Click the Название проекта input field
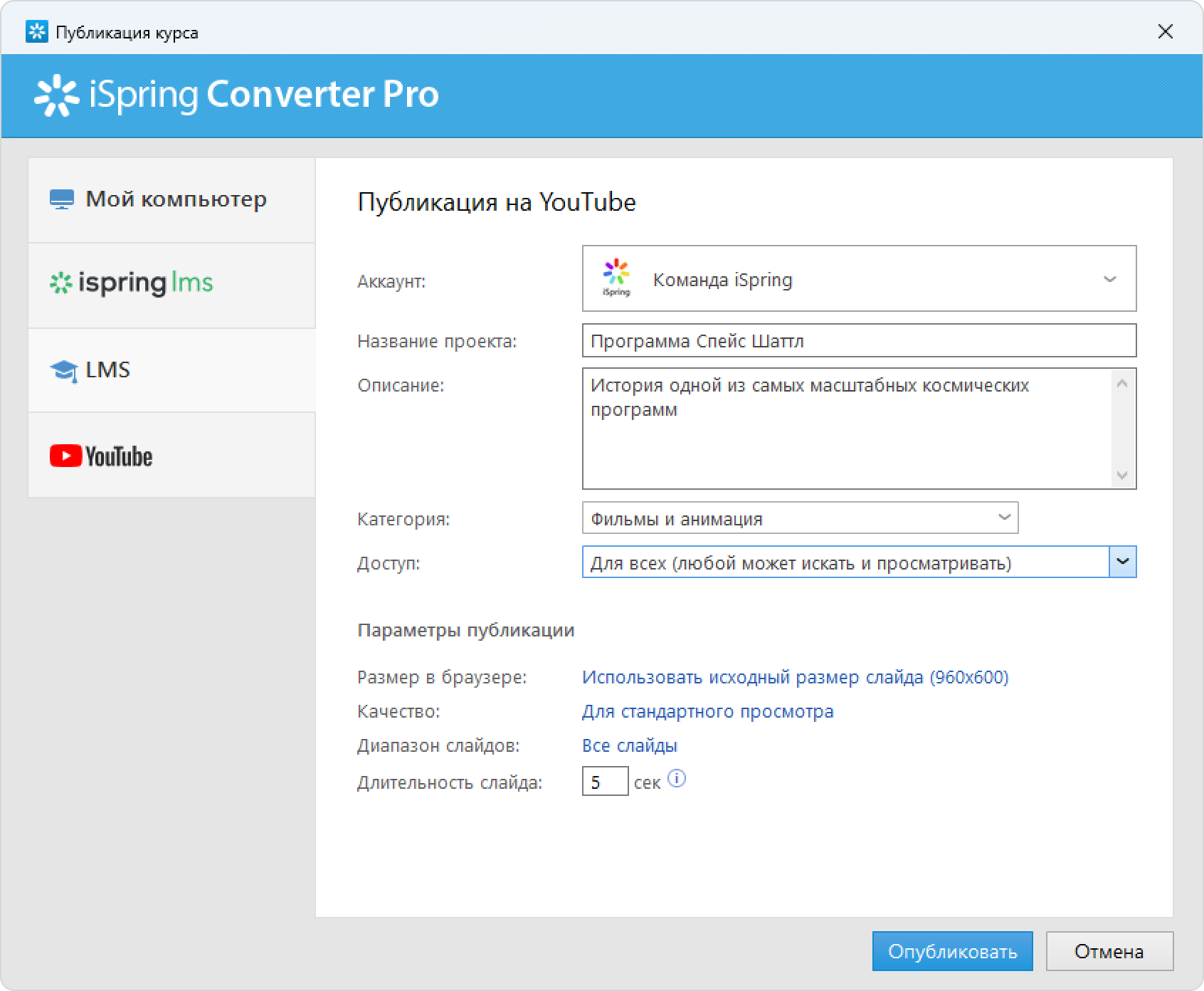This screenshot has height=991, width=1204. (859, 340)
